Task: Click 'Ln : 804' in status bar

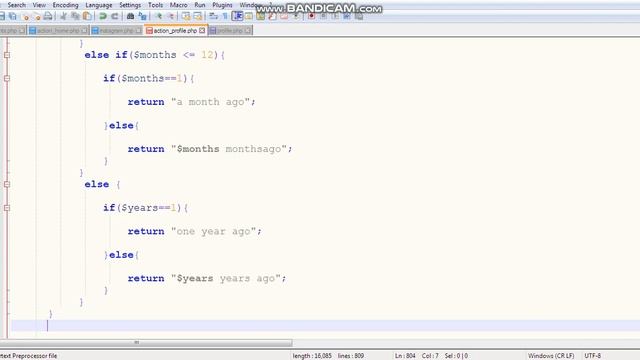Action: point(405,356)
